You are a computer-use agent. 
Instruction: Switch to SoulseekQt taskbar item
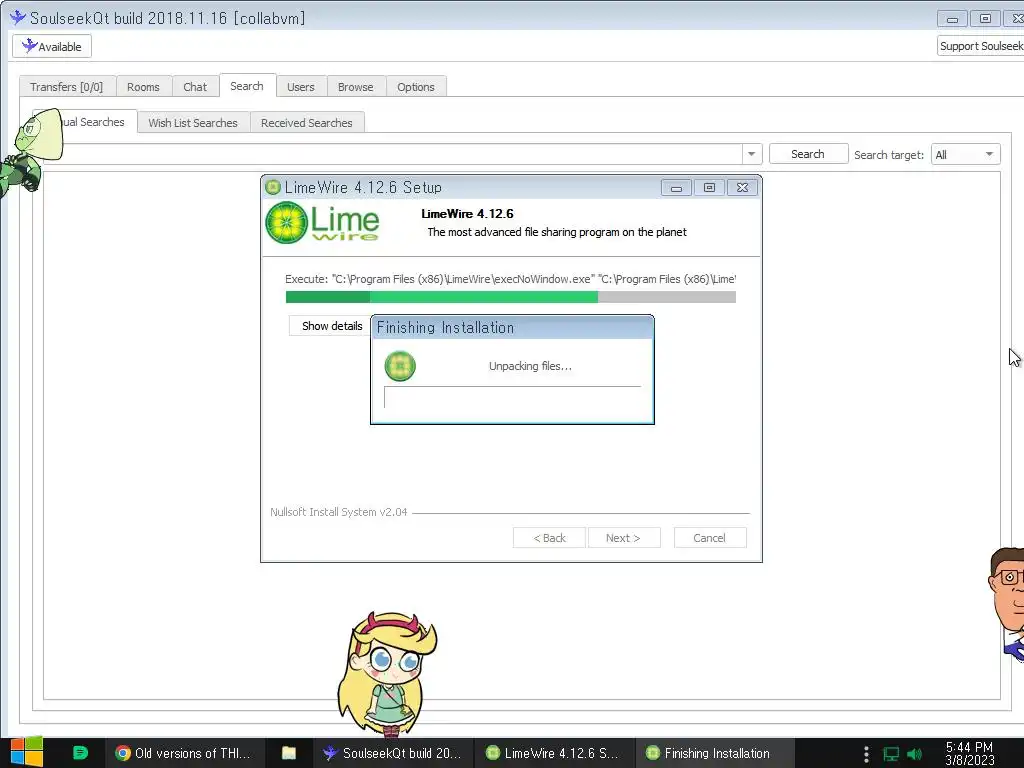tap(393, 753)
